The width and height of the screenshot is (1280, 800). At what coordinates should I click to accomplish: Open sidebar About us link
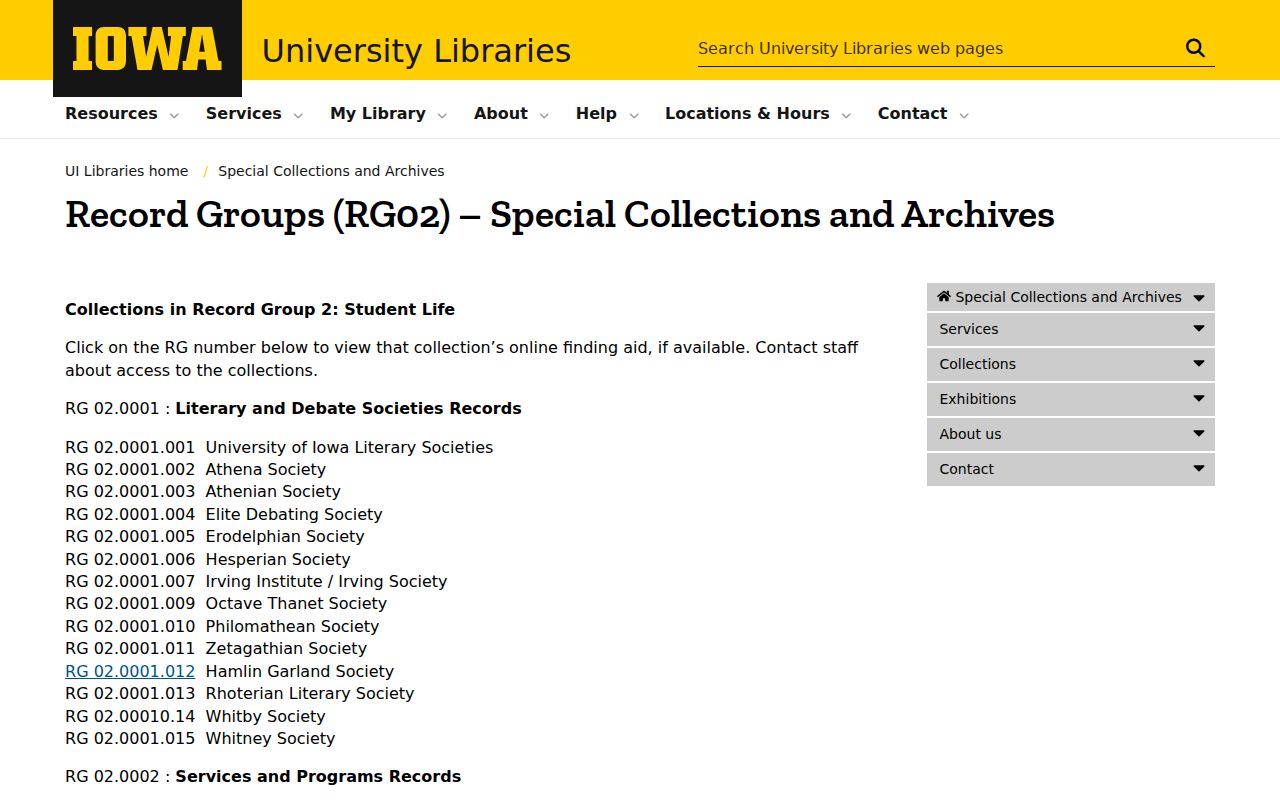(970, 434)
